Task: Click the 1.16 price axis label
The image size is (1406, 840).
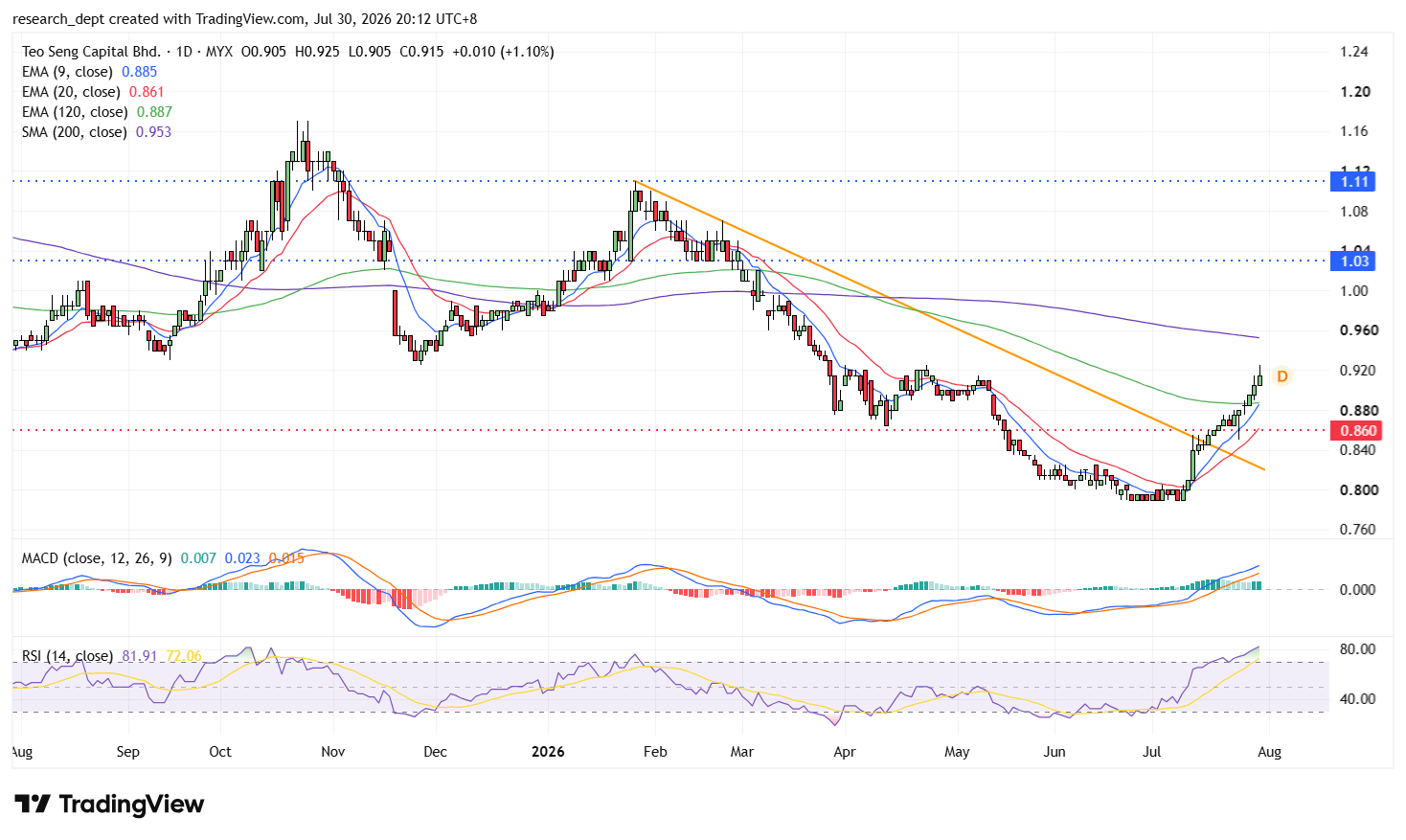Action: [1354, 131]
